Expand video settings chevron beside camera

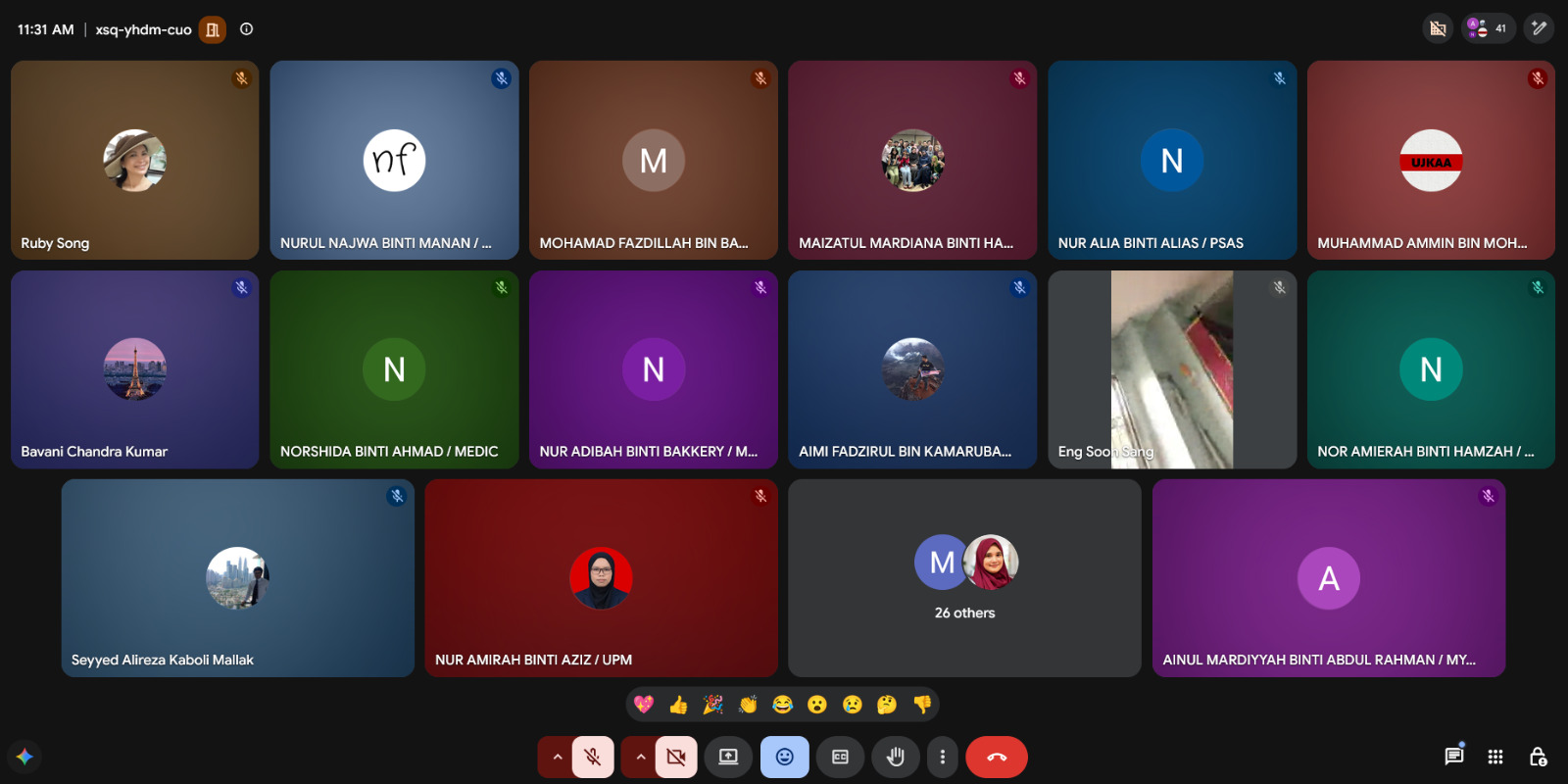[640, 757]
